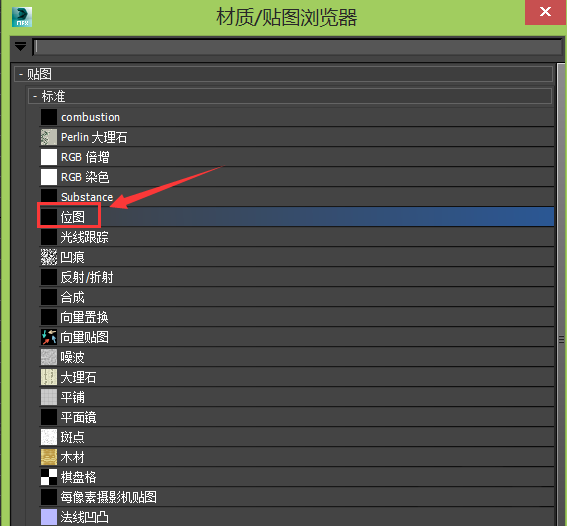Pick the 合成 entry
Viewport: 567px width, 526px height.
[x=297, y=297]
